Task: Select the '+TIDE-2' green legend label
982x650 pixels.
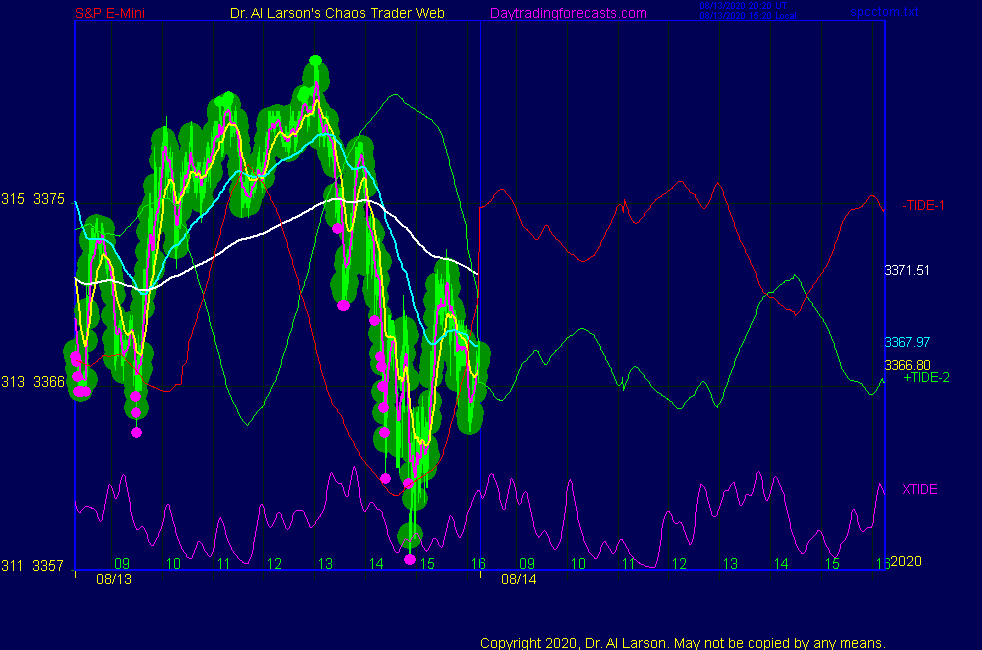Action: tap(926, 377)
